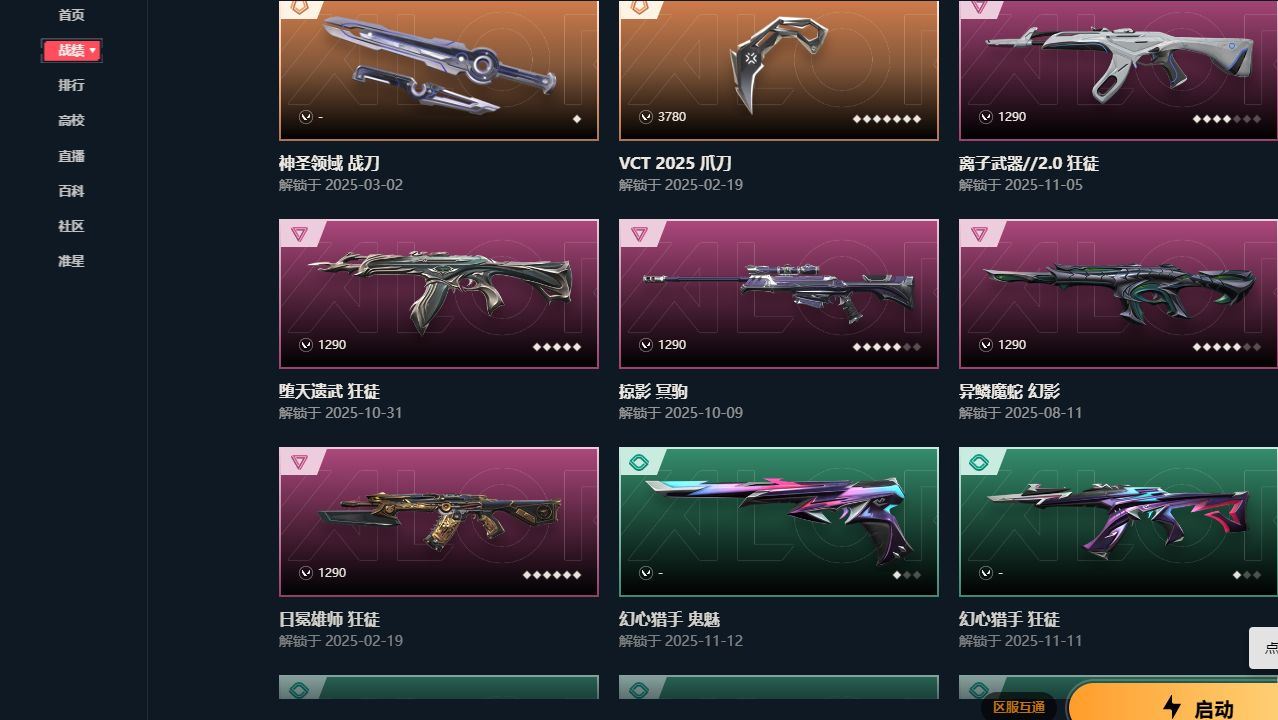The height and width of the screenshot is (720, 1278).
Task: Click the 区服互通 label button
Action: [x=1019, y=707]
